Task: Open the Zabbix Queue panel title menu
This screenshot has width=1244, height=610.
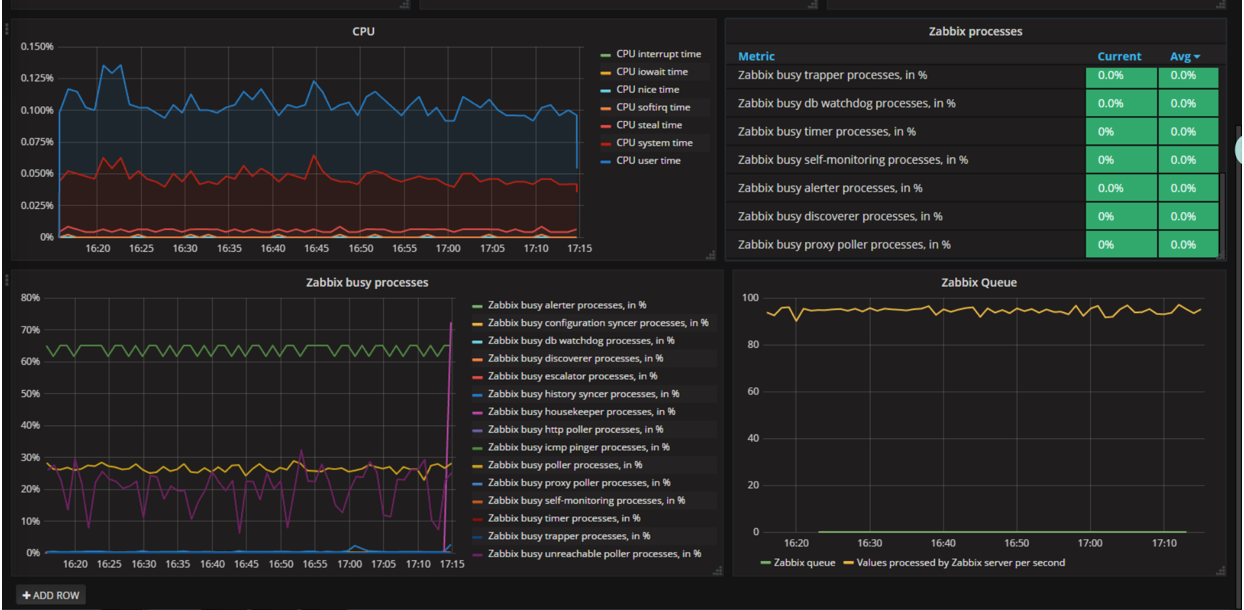Action: [x=978, y=283]
